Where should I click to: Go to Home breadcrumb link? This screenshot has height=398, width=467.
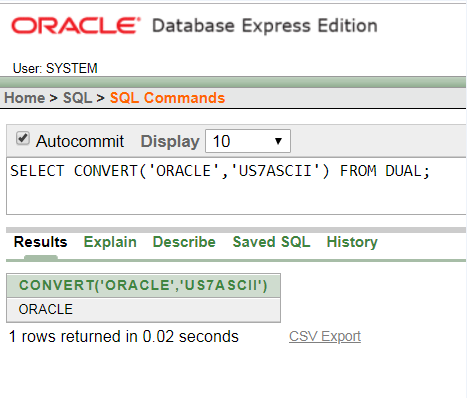pos(24,98)
